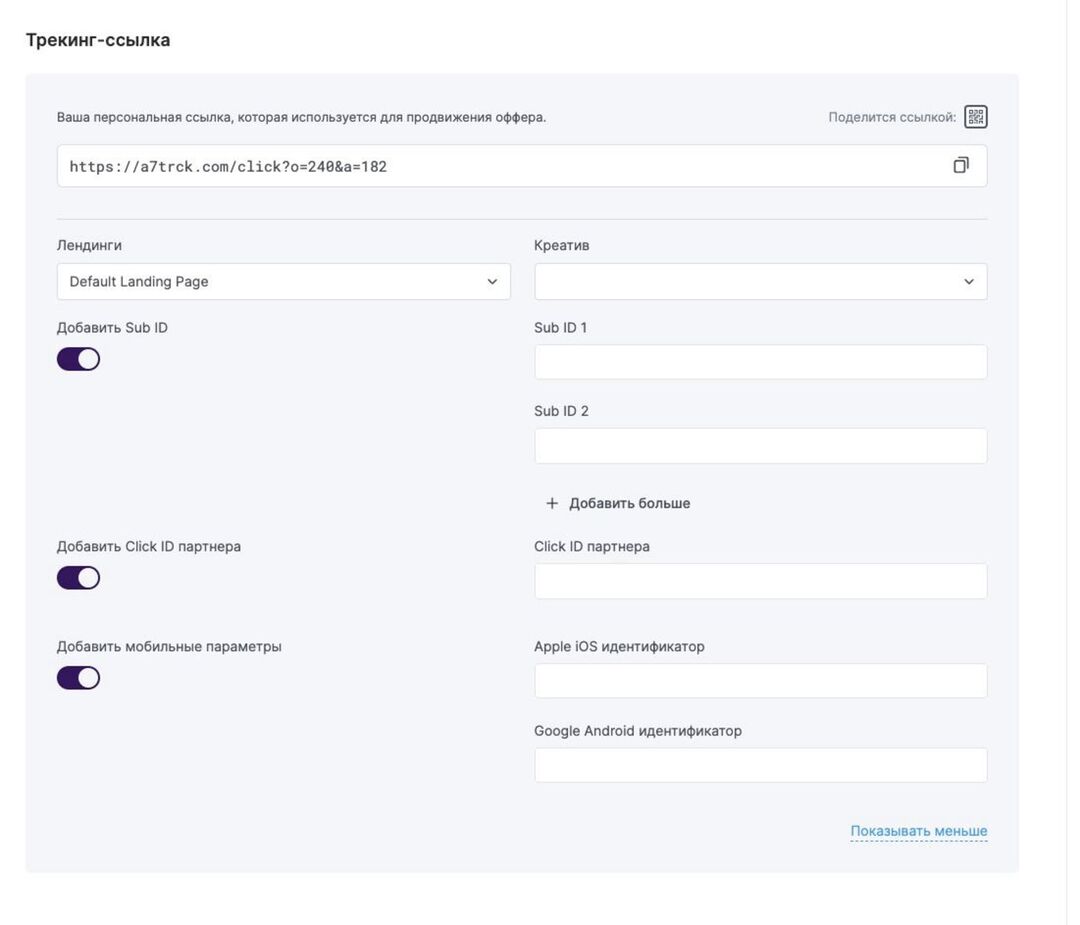Screen dimensions: 1080x925
Task: Turn off Добавить Click ID партнера switch
Action: [x=79, y=577]
